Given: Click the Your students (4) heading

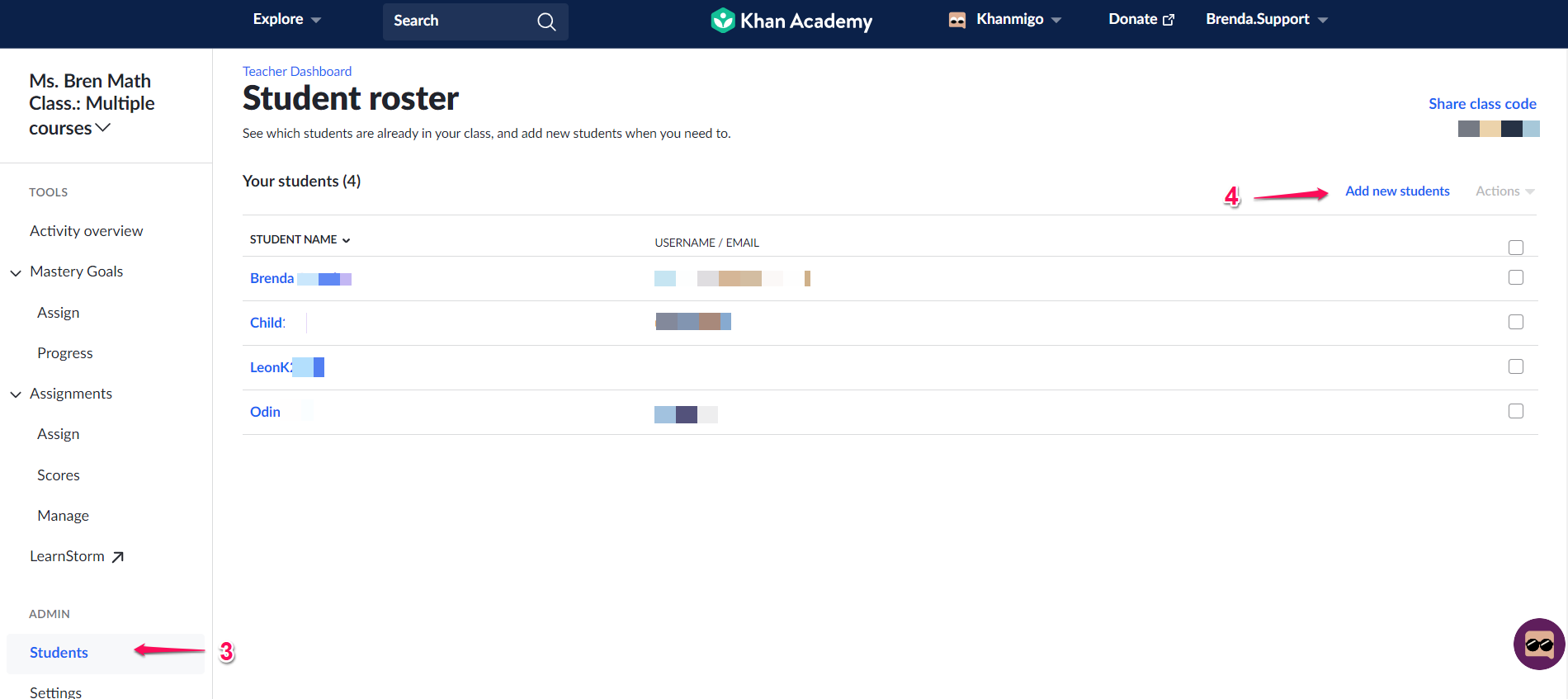Looking at the screenshot, I should tap(301, 181).
